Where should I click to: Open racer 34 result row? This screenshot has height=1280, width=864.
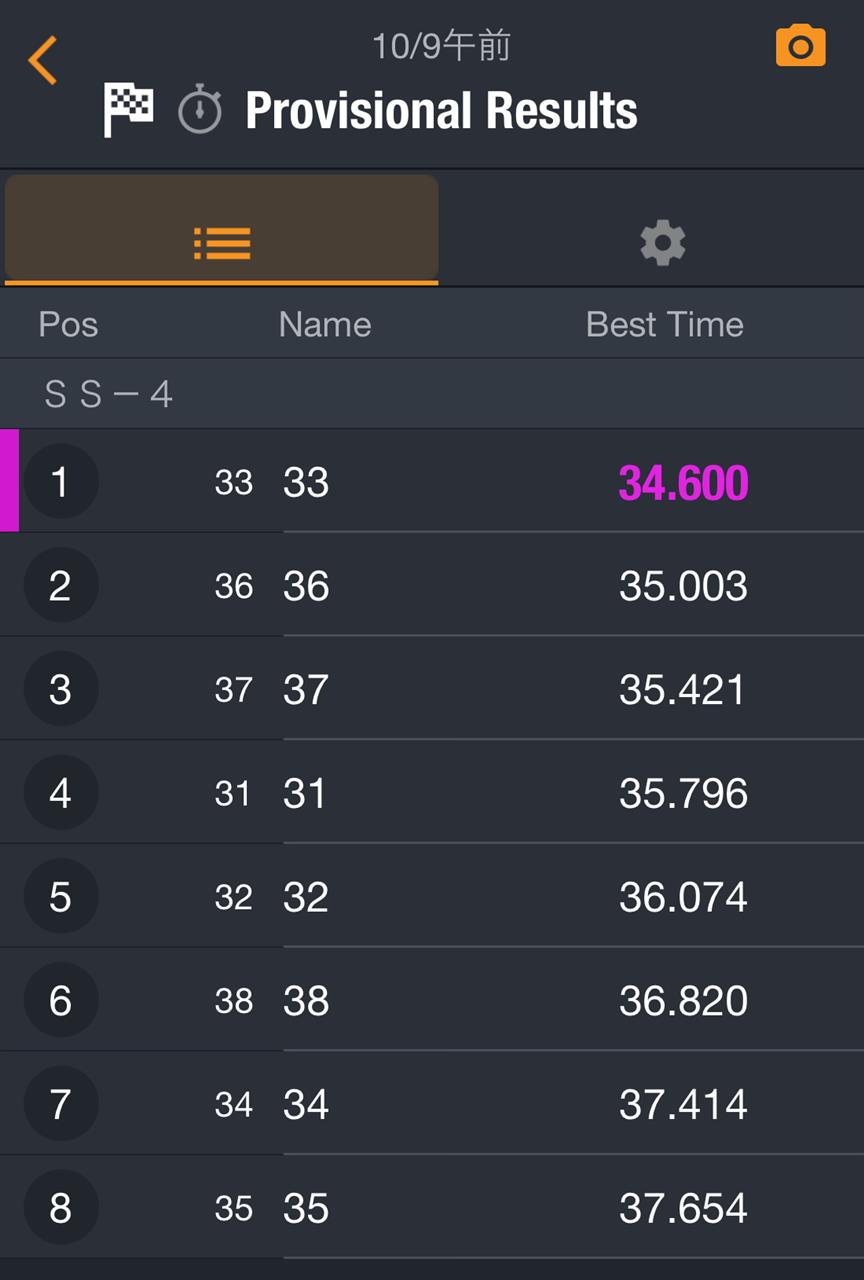tap(432, 1104)
